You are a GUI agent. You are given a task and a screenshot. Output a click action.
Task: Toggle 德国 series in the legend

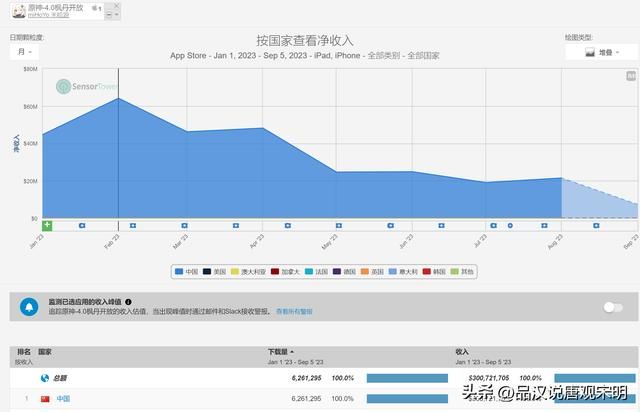click(344, 272)
